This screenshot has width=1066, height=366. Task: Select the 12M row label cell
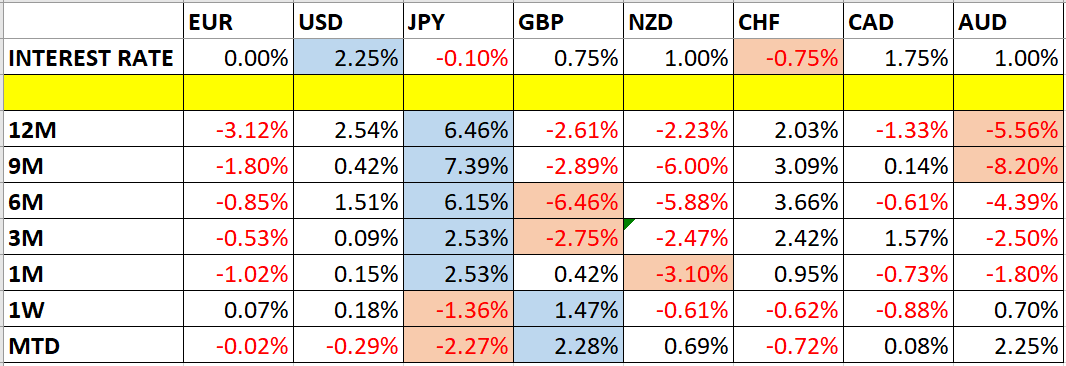pos(92,129)
